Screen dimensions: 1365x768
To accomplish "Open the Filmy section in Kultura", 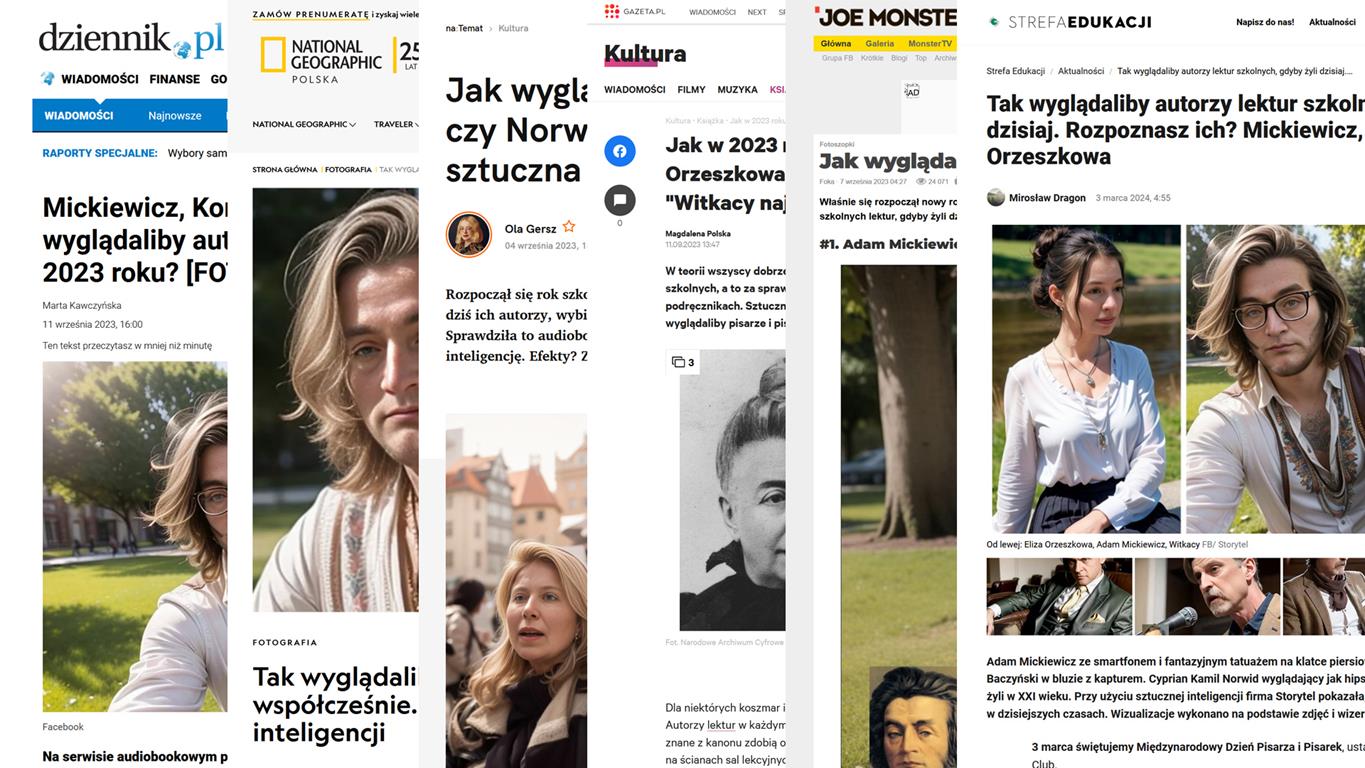I will tap(691, 90).
